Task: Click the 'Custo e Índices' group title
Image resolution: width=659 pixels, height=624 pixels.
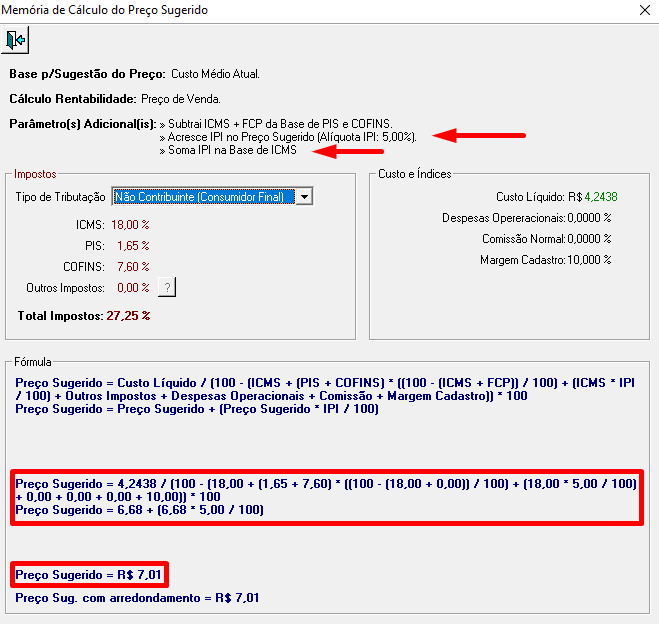Action: pos(415,174)
